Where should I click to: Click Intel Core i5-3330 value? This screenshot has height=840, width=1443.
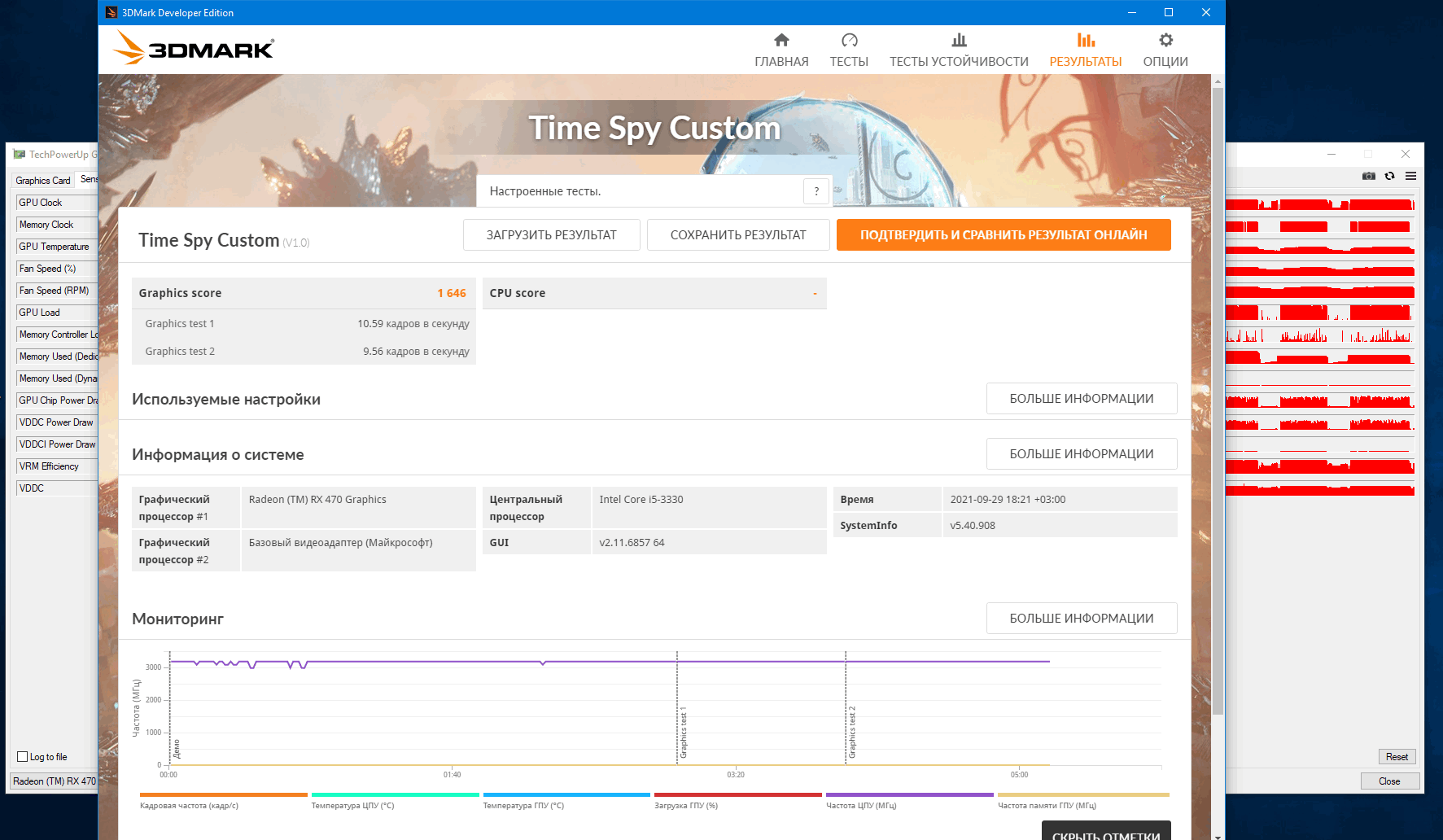(641, 500)
